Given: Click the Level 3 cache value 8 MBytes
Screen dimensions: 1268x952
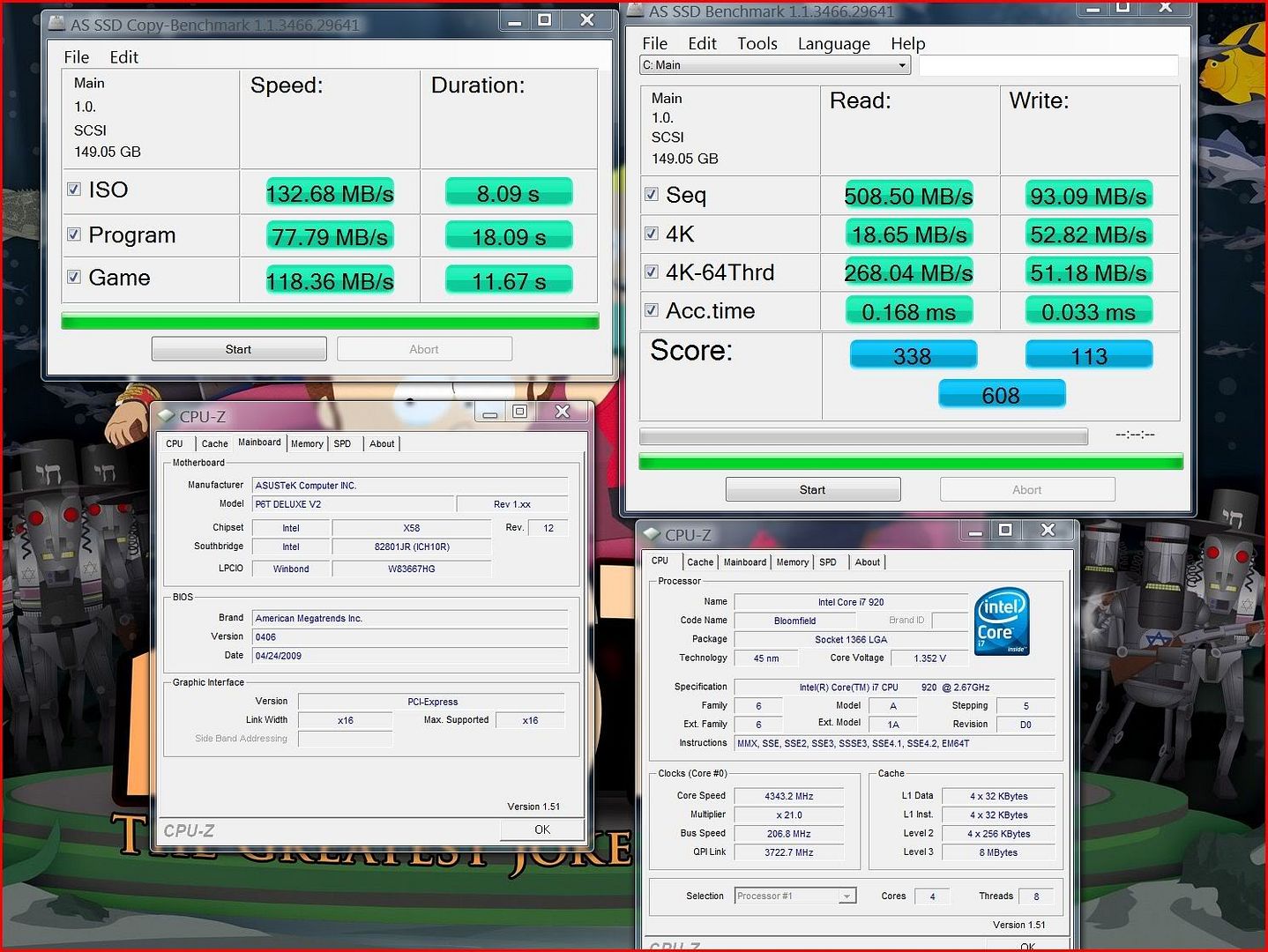Looking at the screenshot, I should [998, 852].
